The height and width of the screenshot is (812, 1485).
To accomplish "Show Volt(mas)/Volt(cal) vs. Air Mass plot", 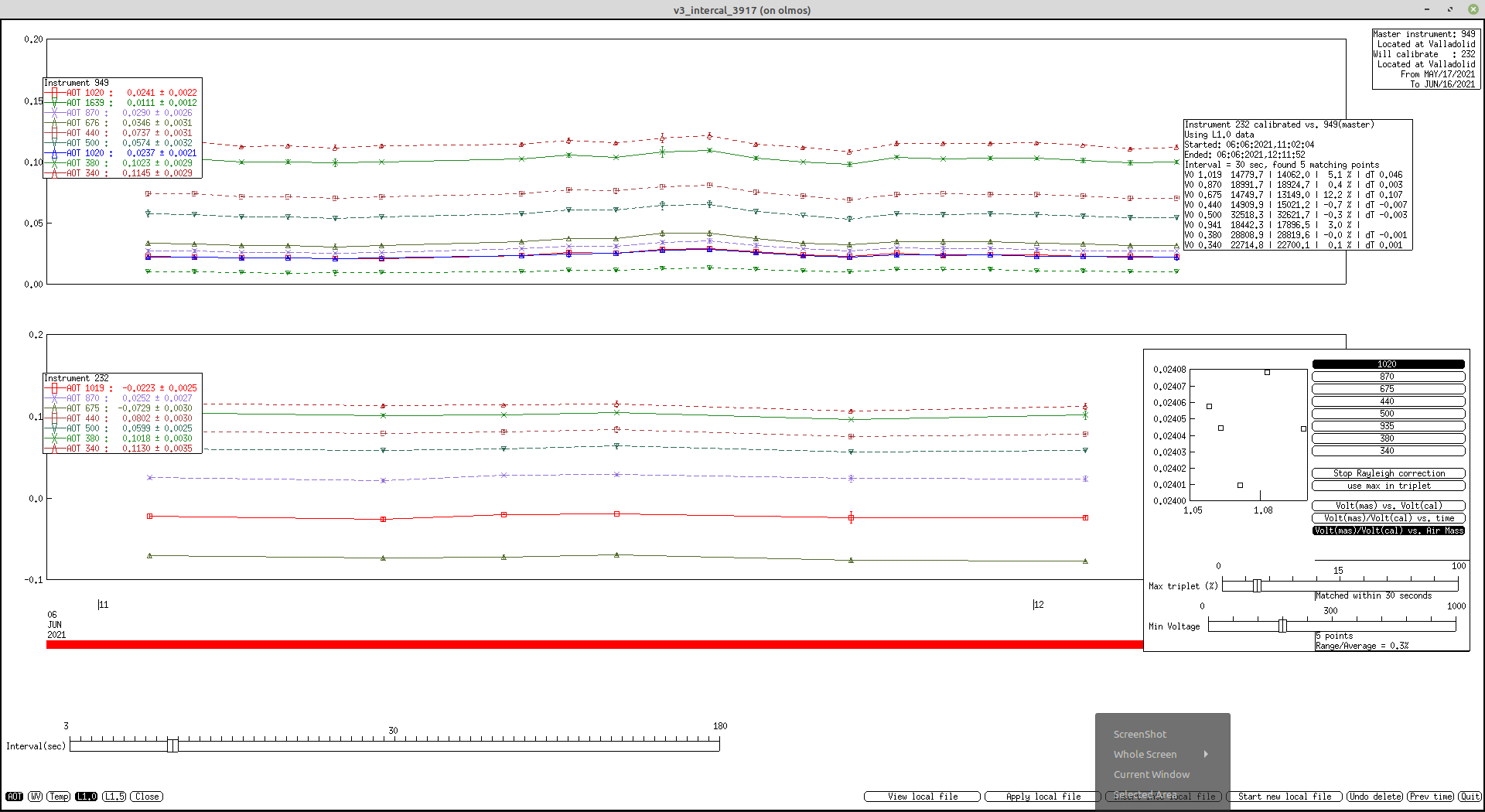I will (1388, 531).
